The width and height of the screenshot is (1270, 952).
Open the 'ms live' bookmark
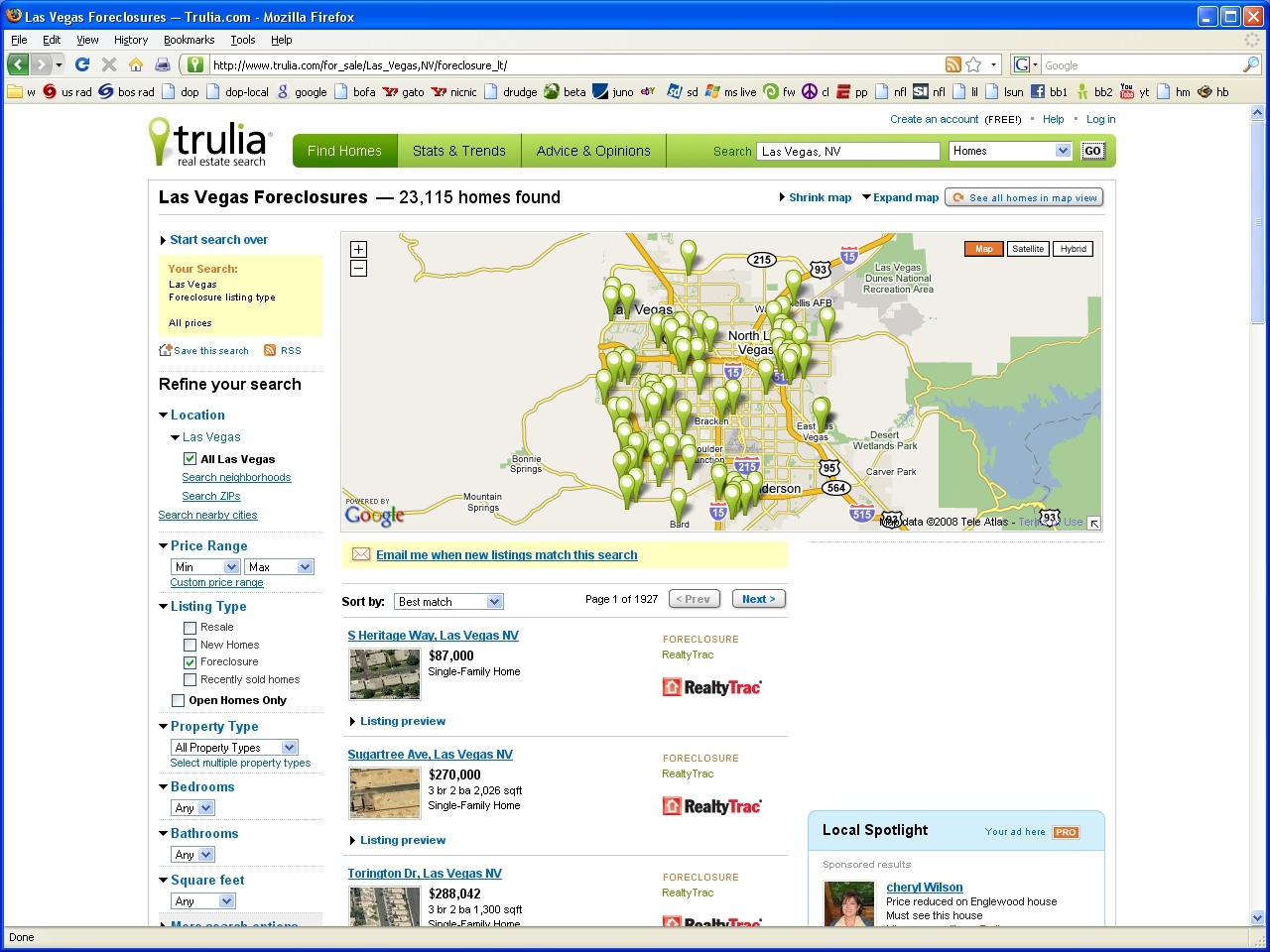pyautogui.click(x=730, y=92)
